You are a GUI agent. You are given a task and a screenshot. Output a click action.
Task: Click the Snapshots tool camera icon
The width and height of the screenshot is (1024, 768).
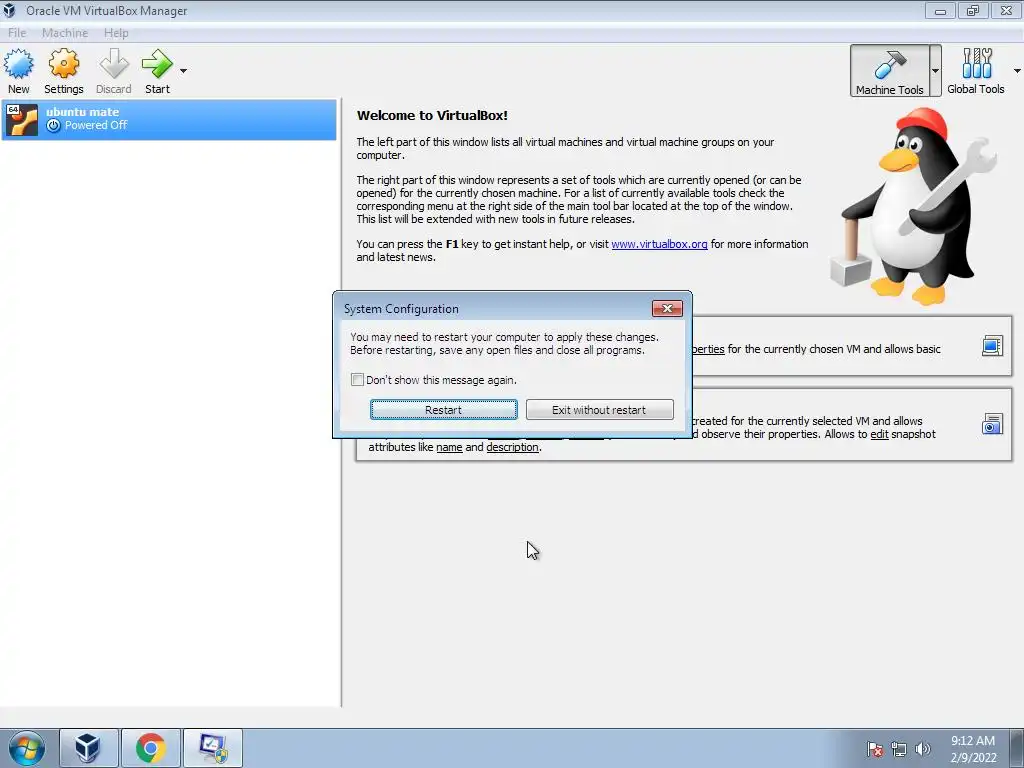click(992, 424)
